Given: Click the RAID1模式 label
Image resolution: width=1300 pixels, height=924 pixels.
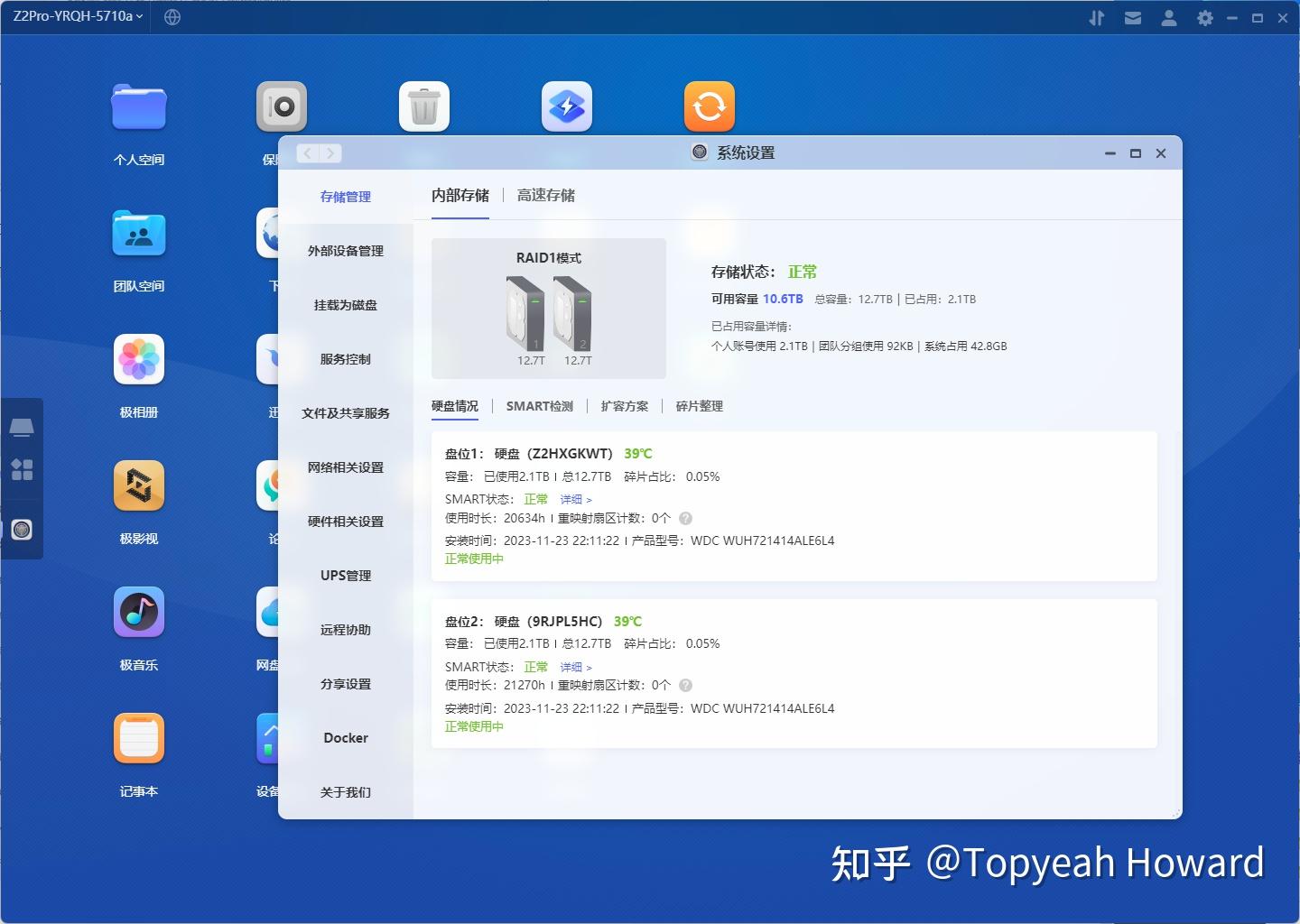Looking at the screenshot, I should pyautogui.click(x=549, y=258).
